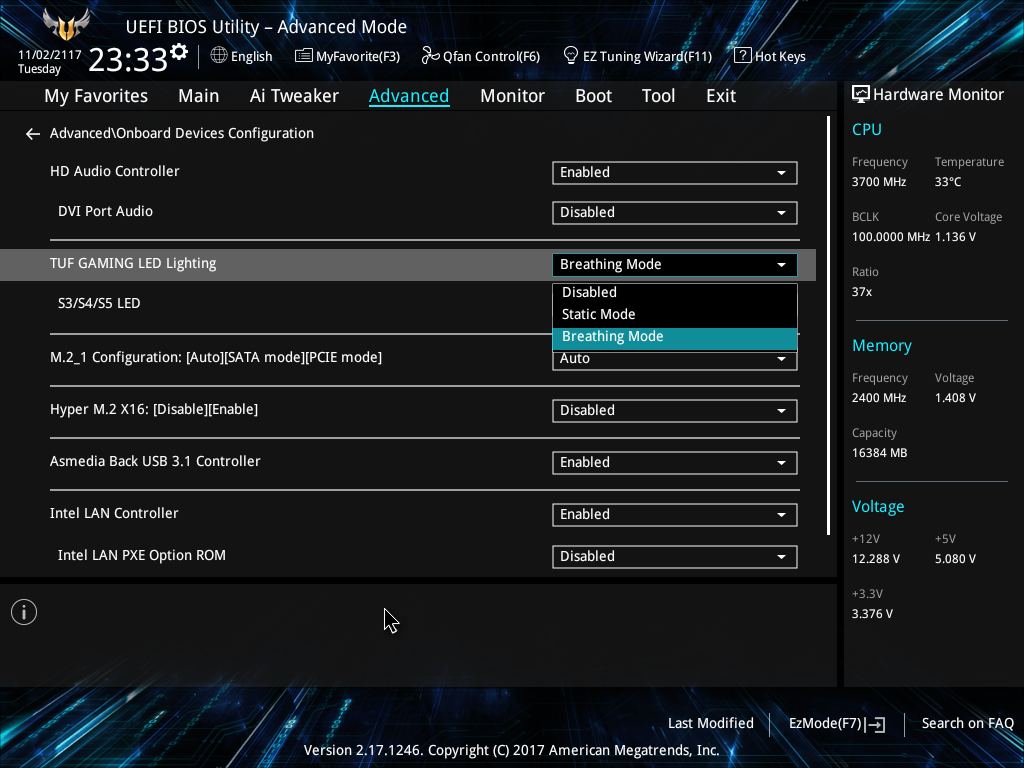Click the Memory section heading
This screenshot has height=768, width=1024.
[x=882, y=346]
